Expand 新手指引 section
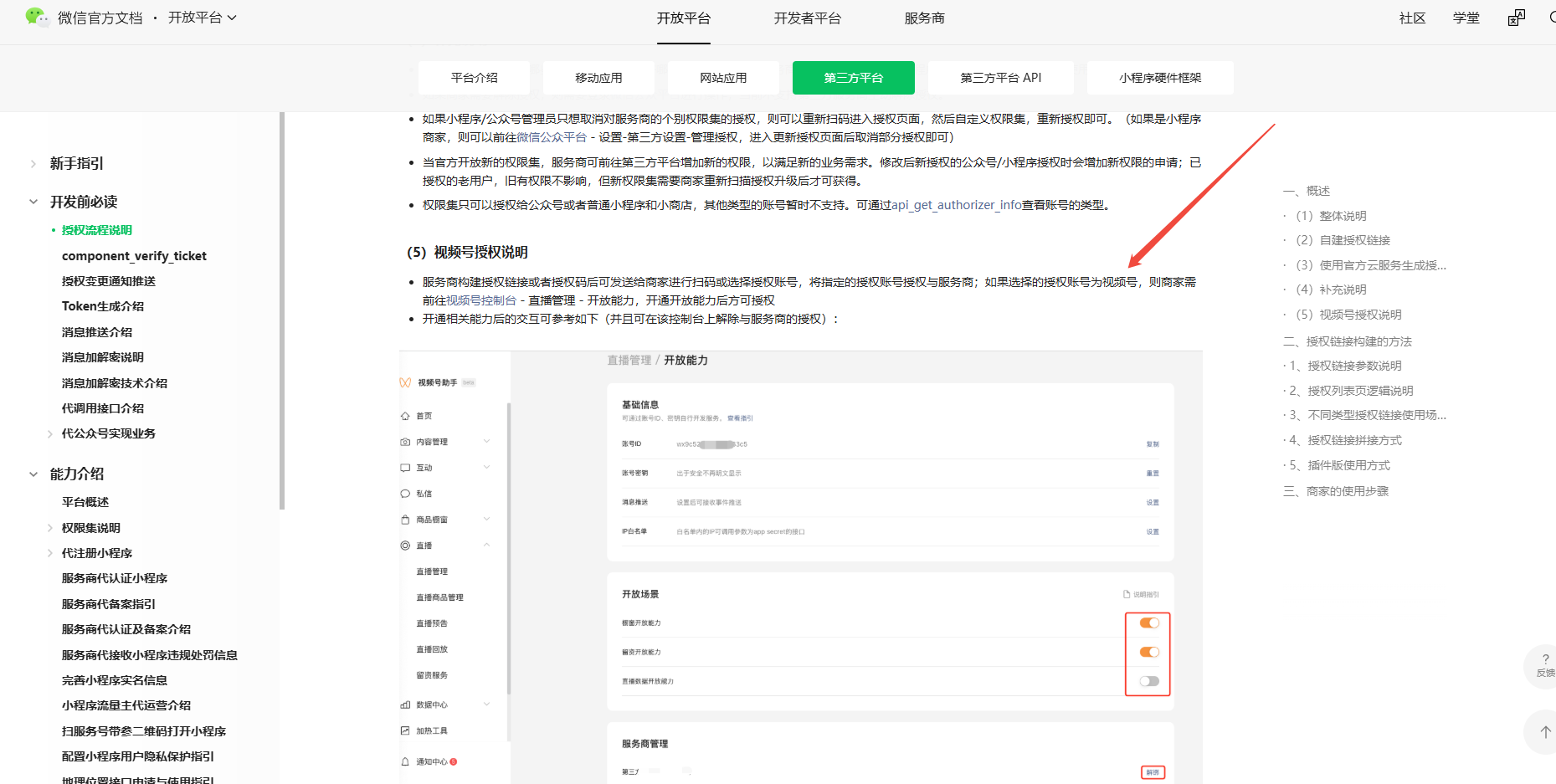Image resolution: width=1556 pixels, height=784 pixels. point(33,164)
